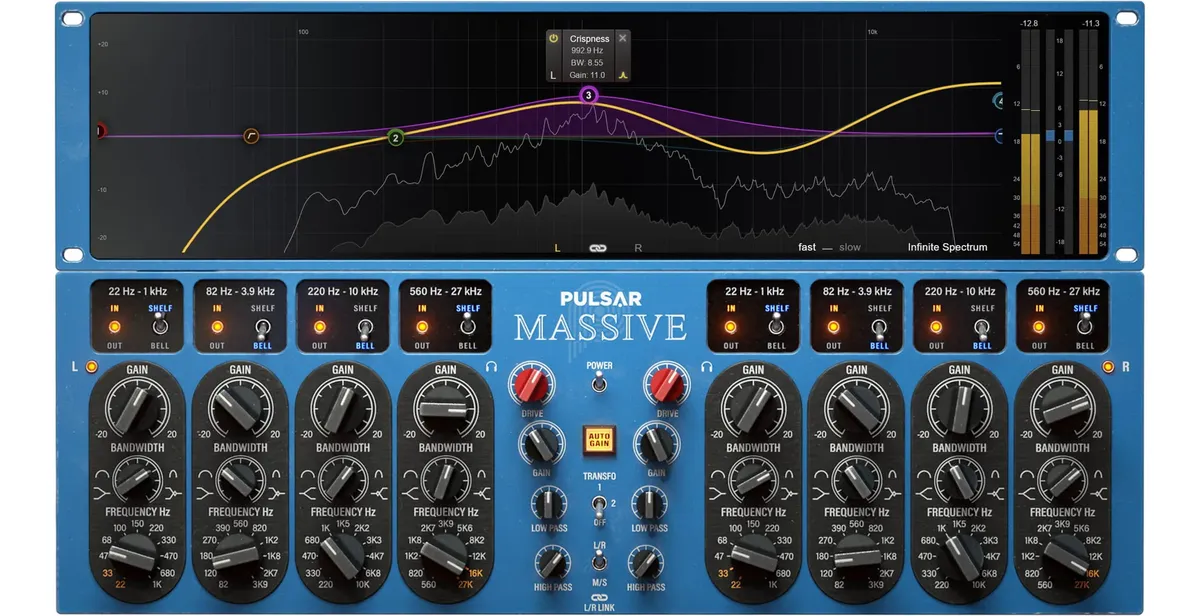1200x616 pixels.
Task: Select the orange high-pass filter node on graph
Action: (x=252, y=135)
